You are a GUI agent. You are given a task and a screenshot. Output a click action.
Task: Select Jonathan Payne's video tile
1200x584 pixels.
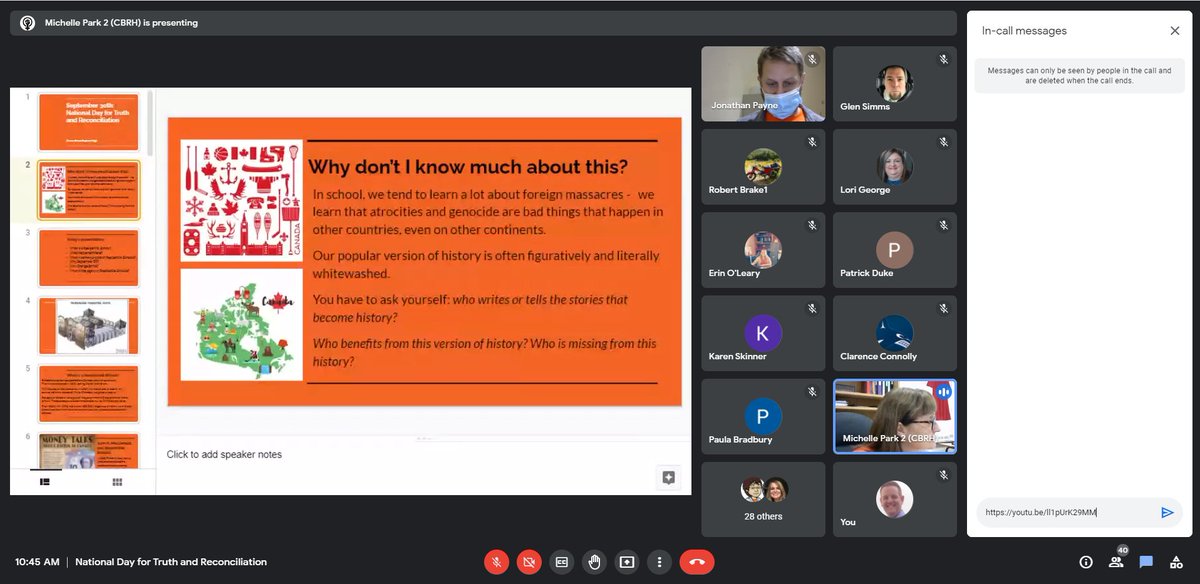coord(763,84)
